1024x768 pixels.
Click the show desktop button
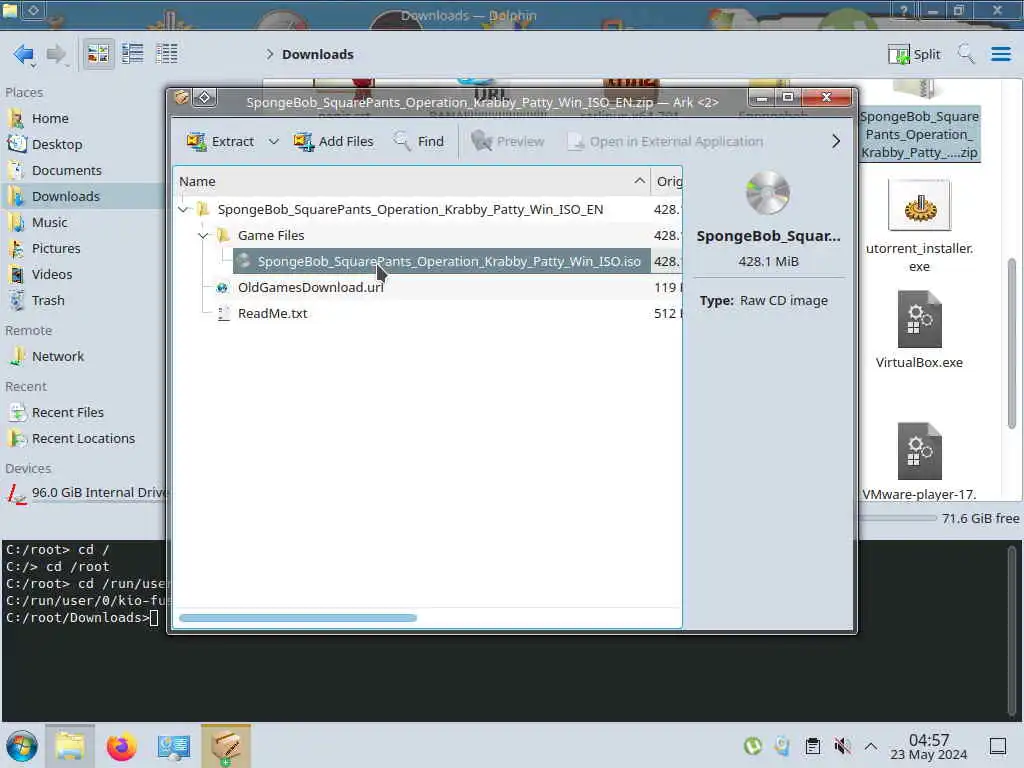[x=998, y=746]
